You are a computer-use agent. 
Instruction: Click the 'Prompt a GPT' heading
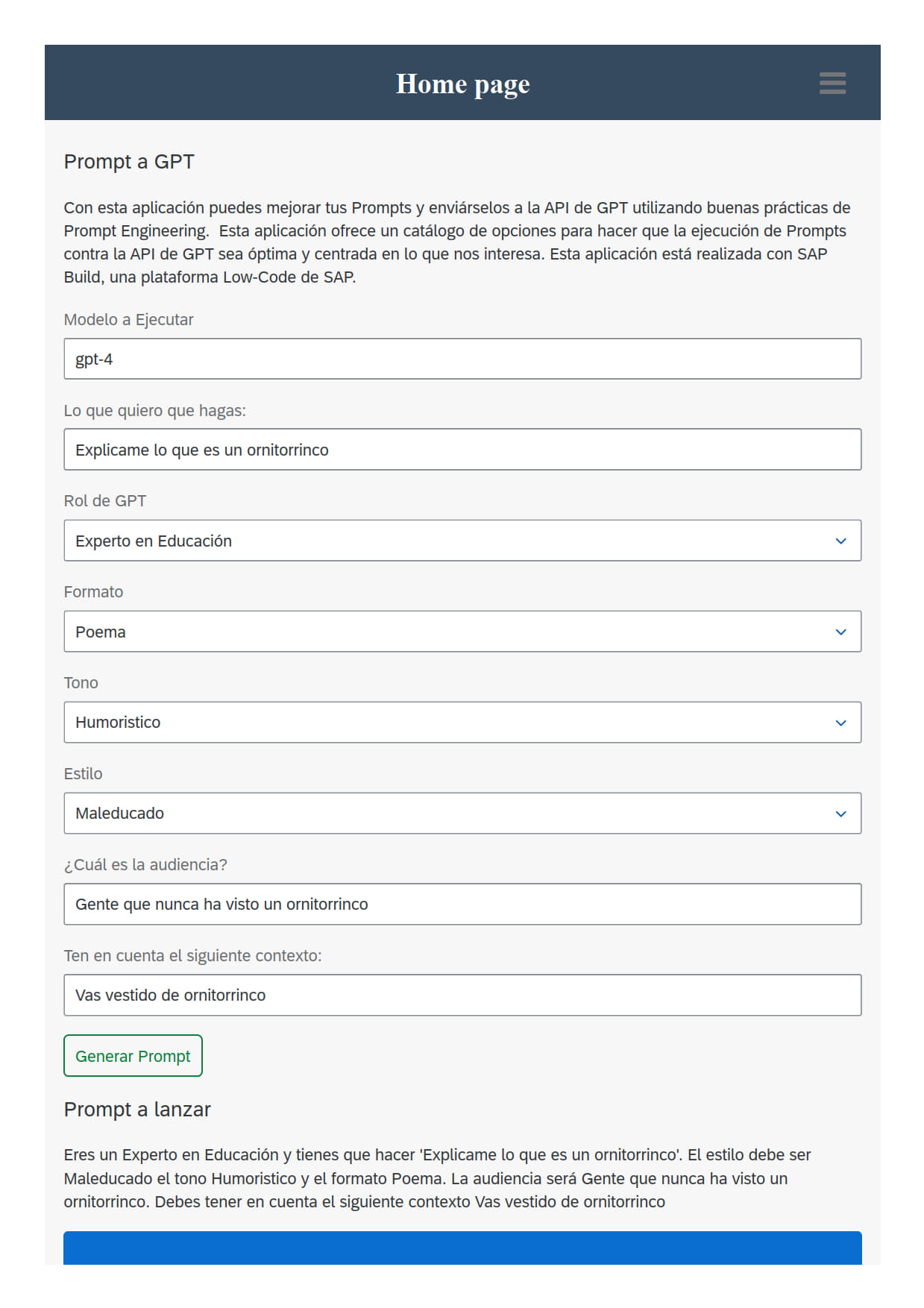point(129,162)
